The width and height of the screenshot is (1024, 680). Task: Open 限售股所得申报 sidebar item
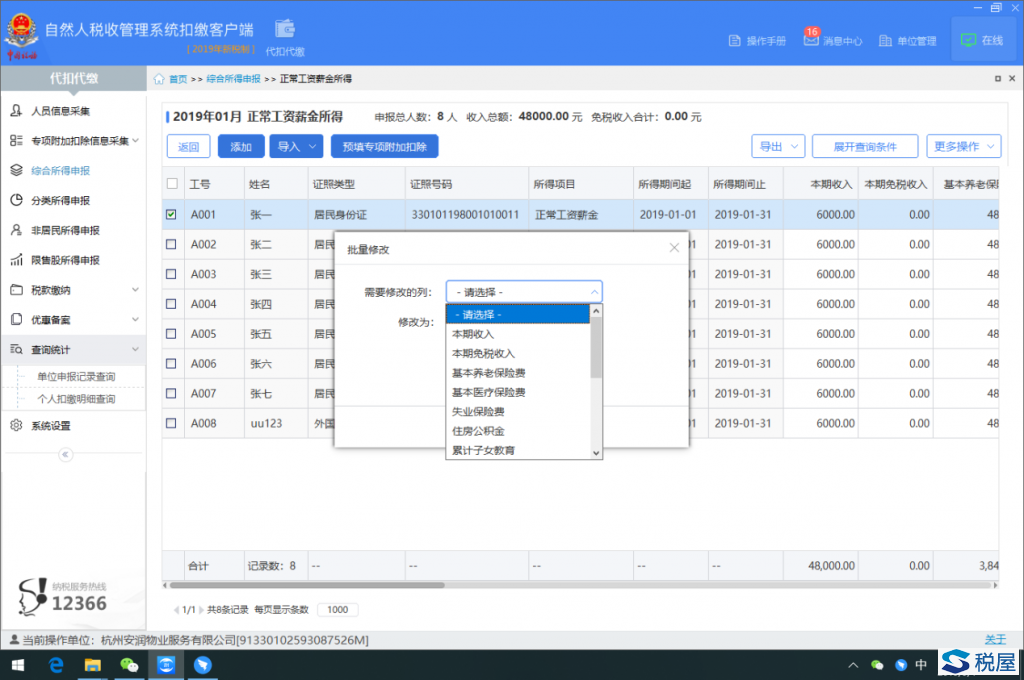click(65, 260)
